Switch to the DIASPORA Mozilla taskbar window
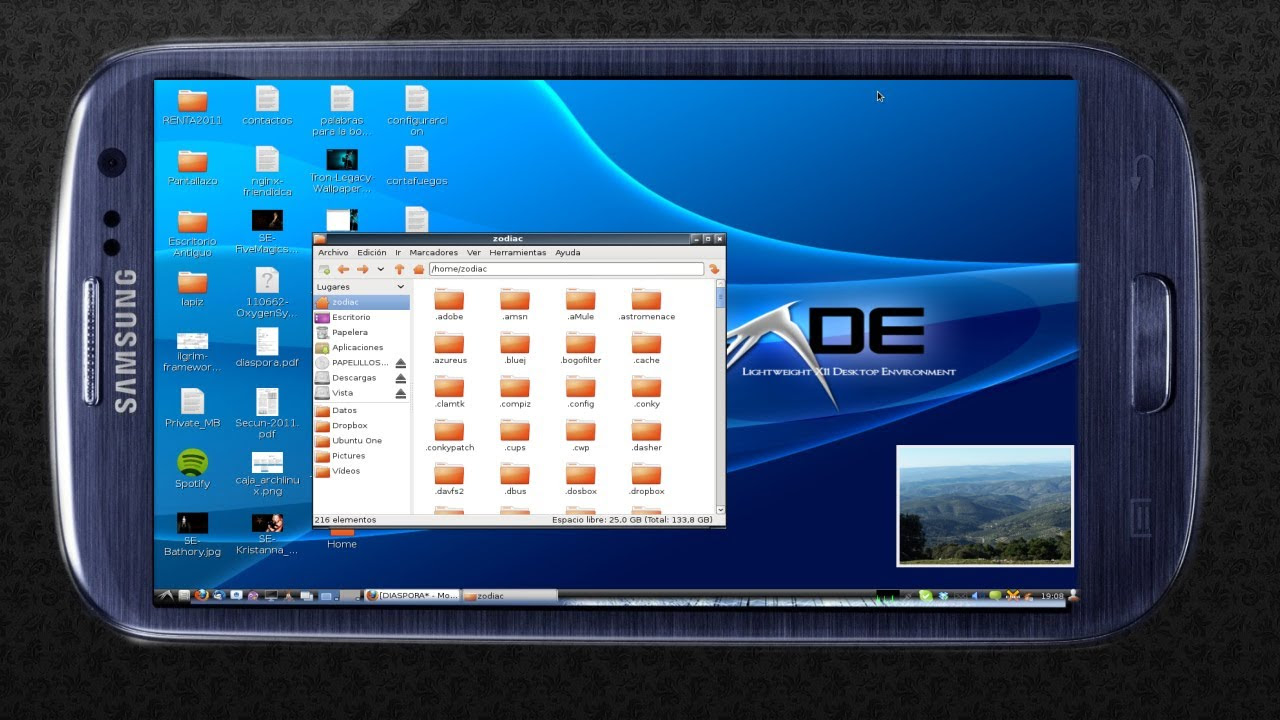This screenshot has height=720, width=1280. (x=412, y=594)
